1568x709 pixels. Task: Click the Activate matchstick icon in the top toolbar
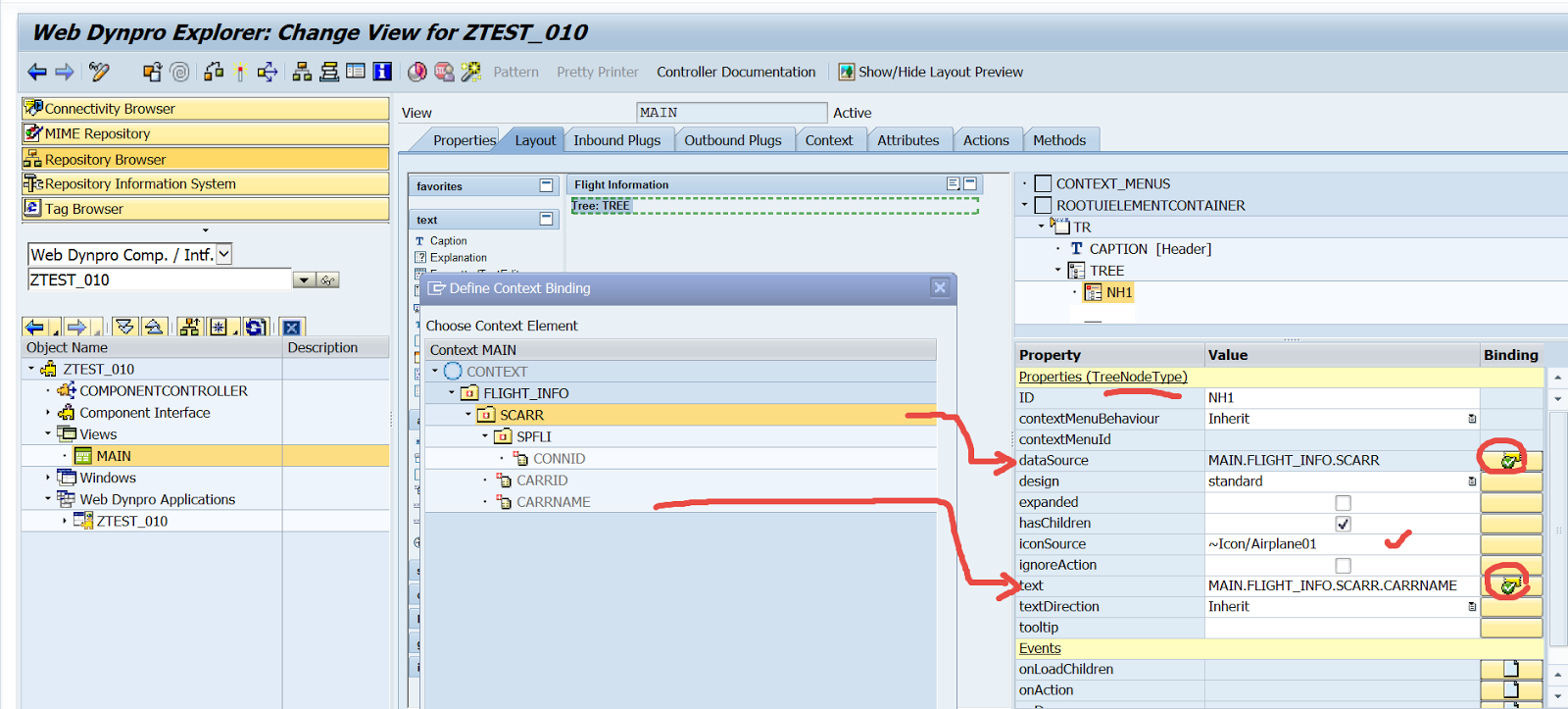(240, 72)
